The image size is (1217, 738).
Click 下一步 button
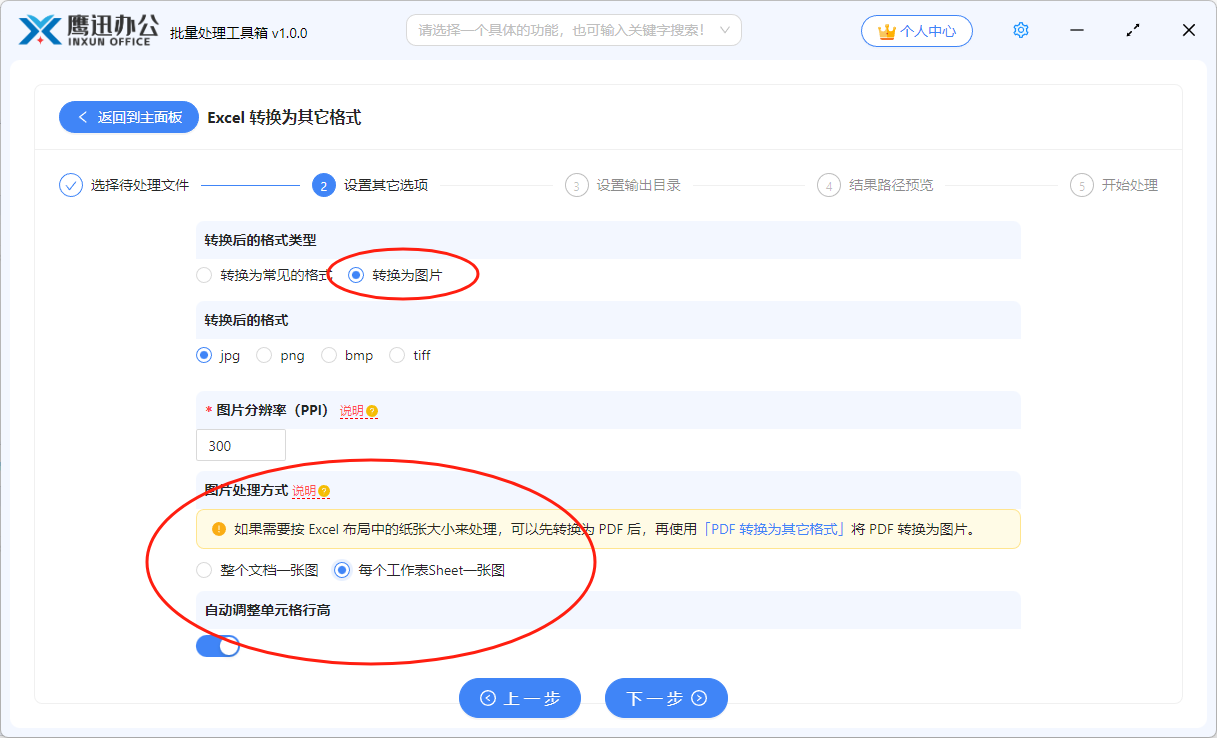[x=666, y=698]
